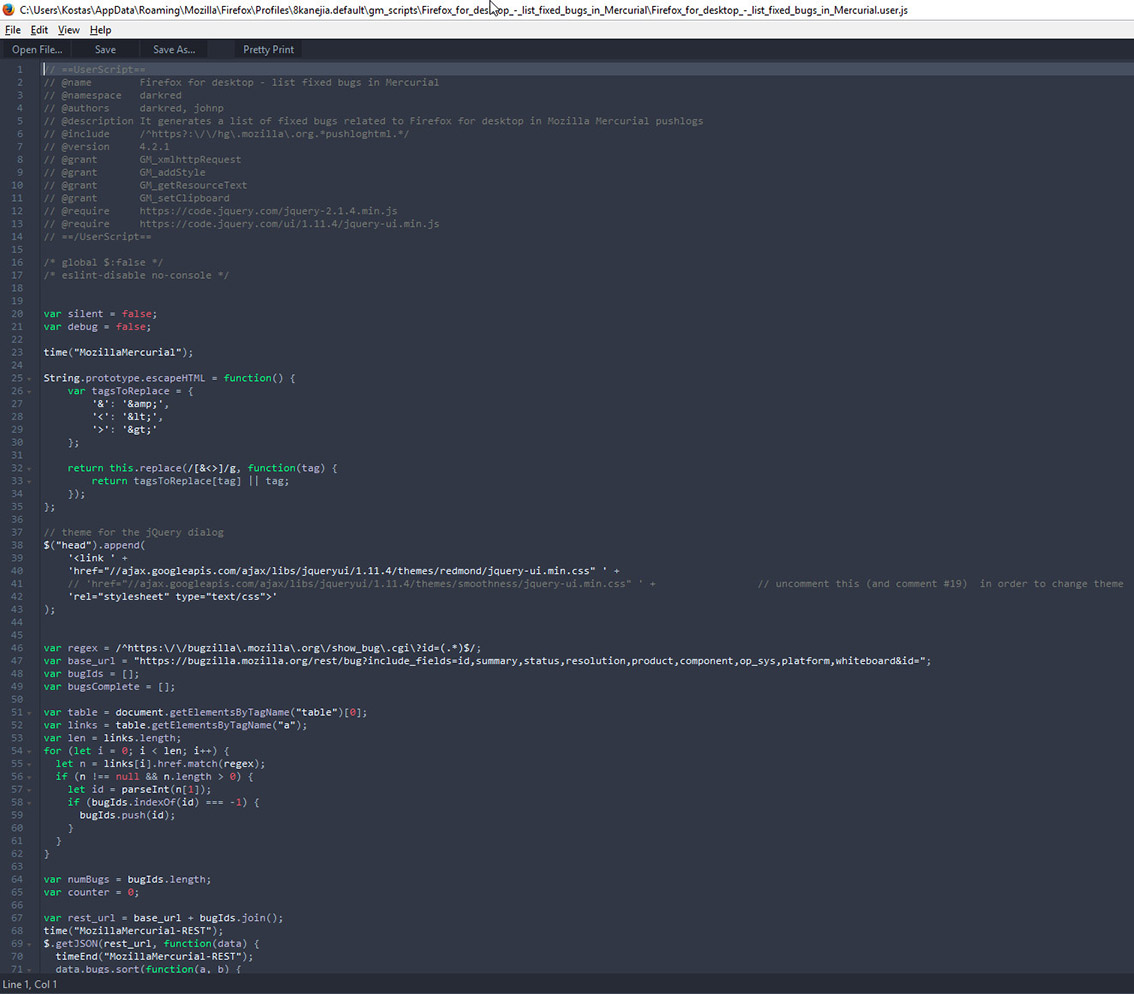Collapse the fold arrow at line 55

(29, 765)
